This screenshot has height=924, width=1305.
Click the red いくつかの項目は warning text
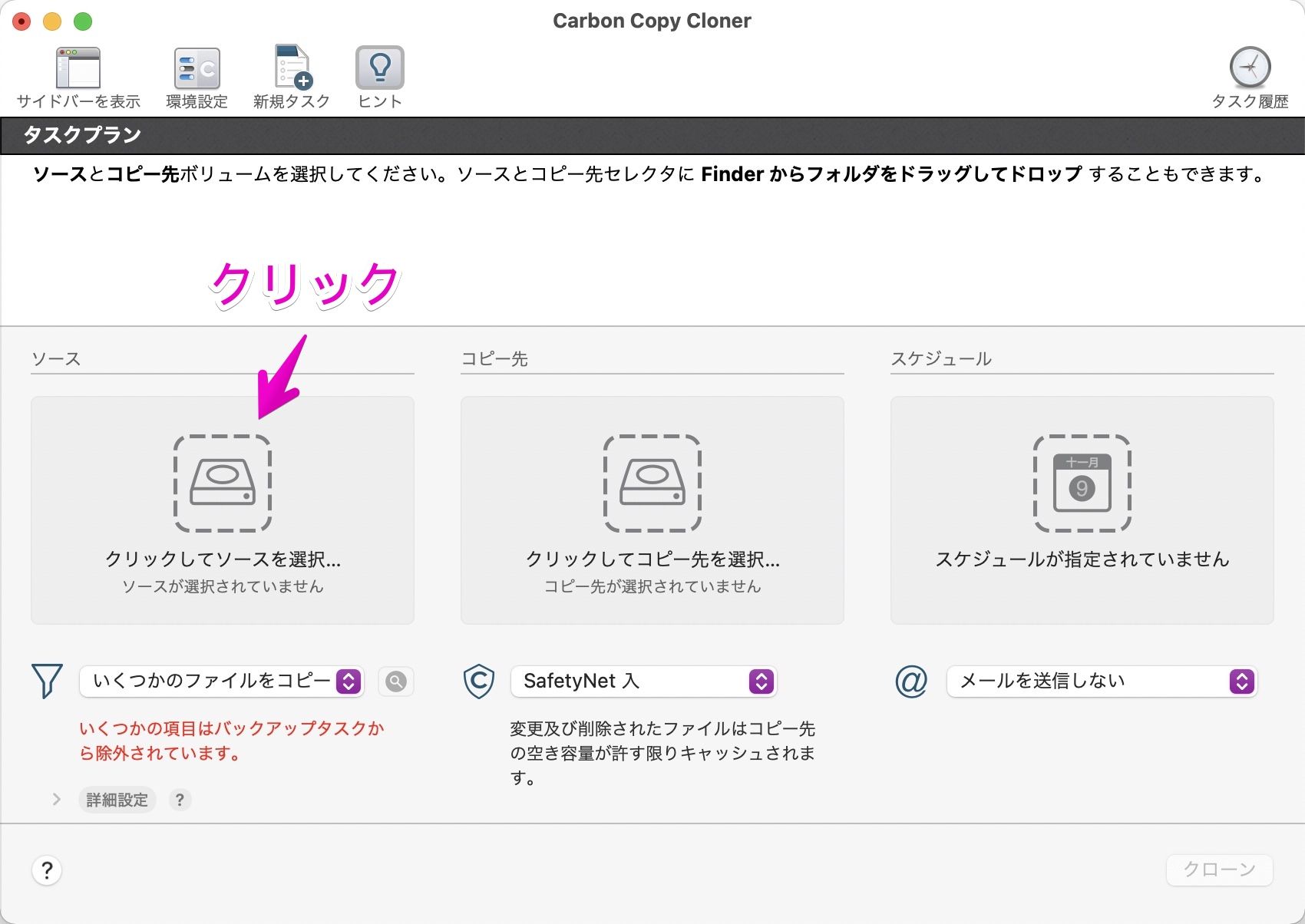point(232,741)
